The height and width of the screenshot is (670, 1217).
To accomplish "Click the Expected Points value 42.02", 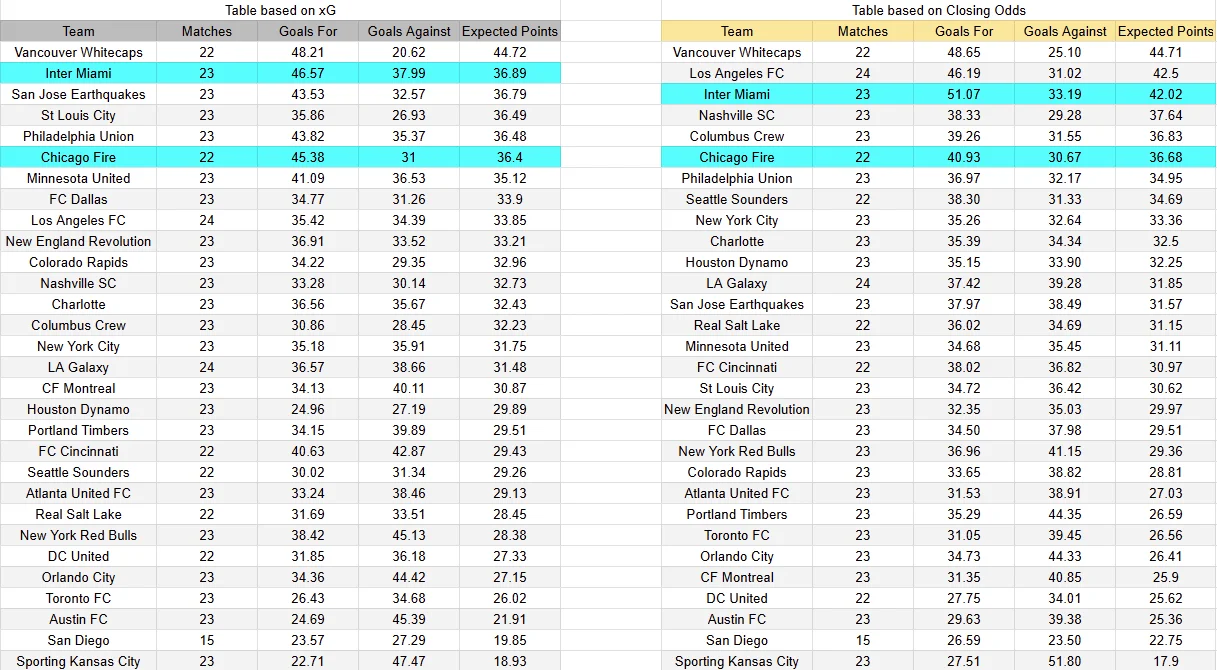I will click(x=1165, y=94).
